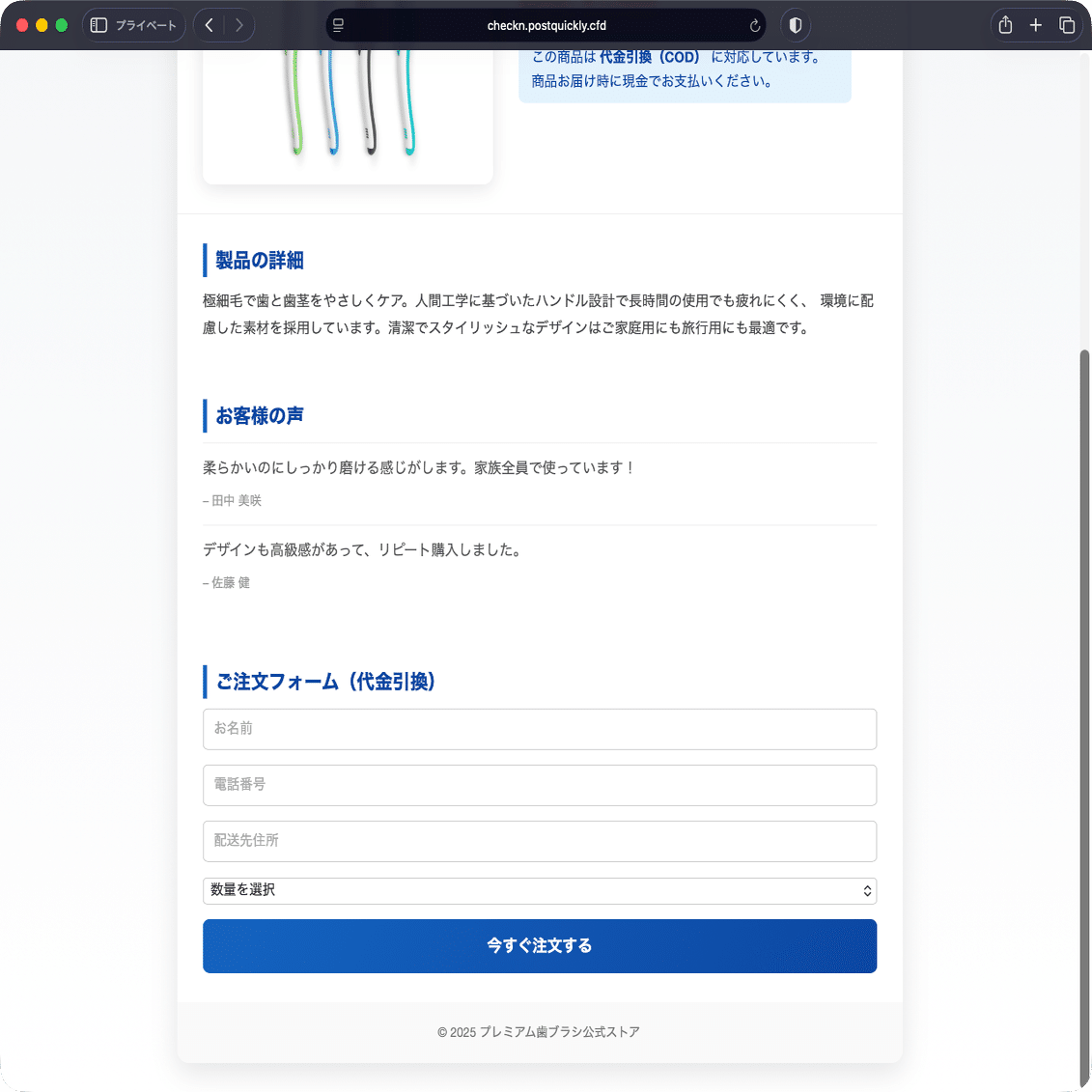Image resolution: width=1092 pixels, height=1092 pixels.
Task: Open a new tab with the plus icon
Action: click(1035, 24)
